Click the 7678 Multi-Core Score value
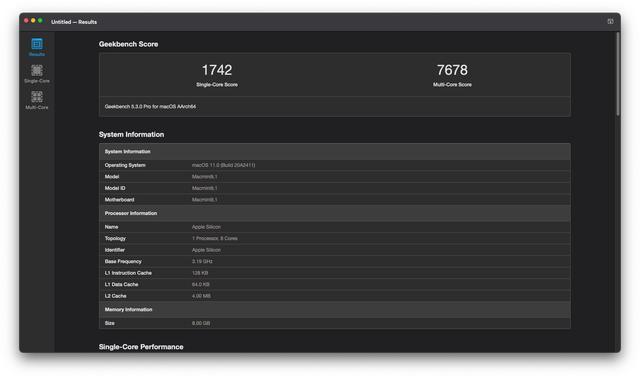Image resolution: width=640 pixels, height=378 pixels. (452, 70)
